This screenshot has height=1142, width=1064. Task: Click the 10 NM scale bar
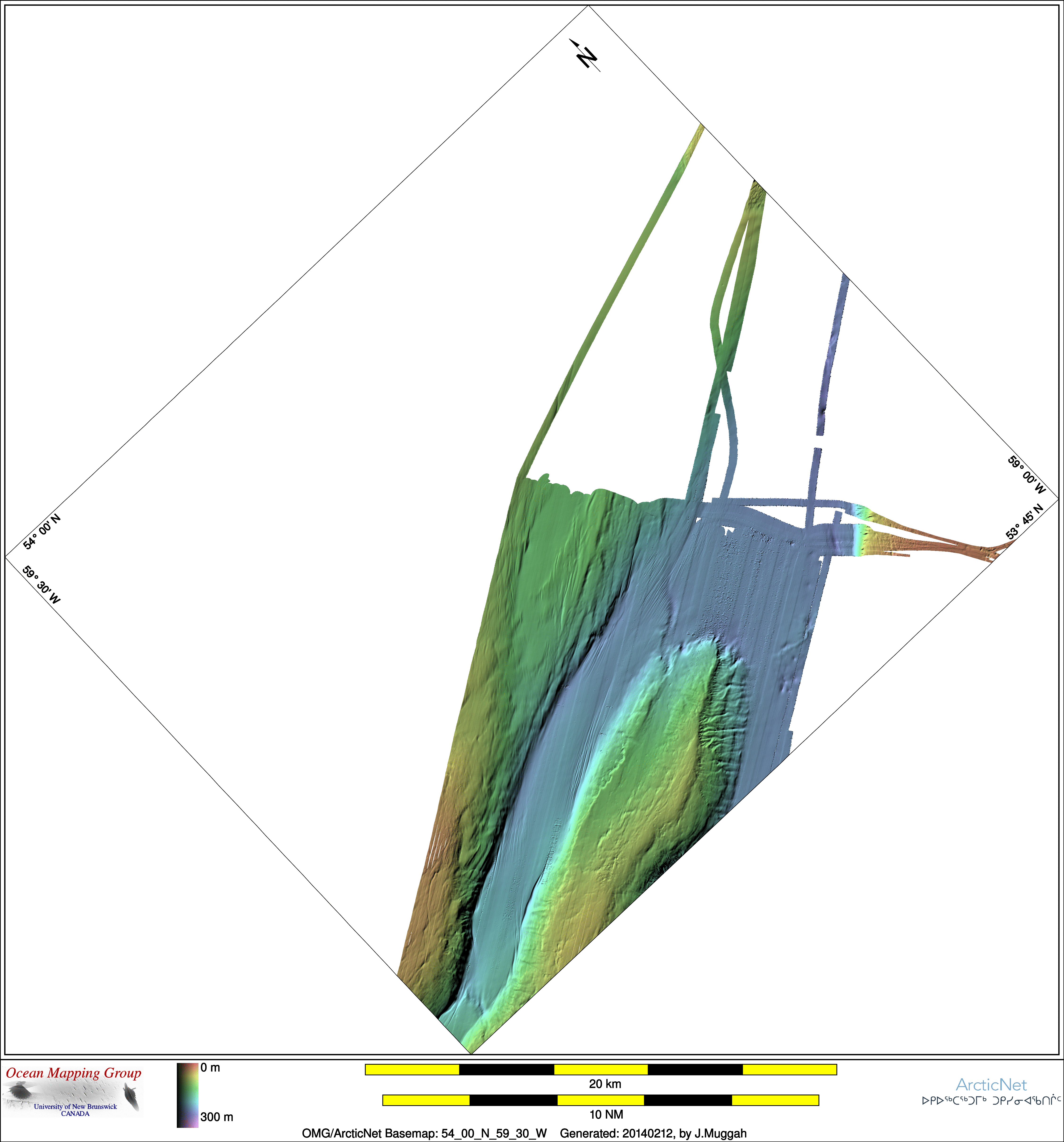point(601,1100)
